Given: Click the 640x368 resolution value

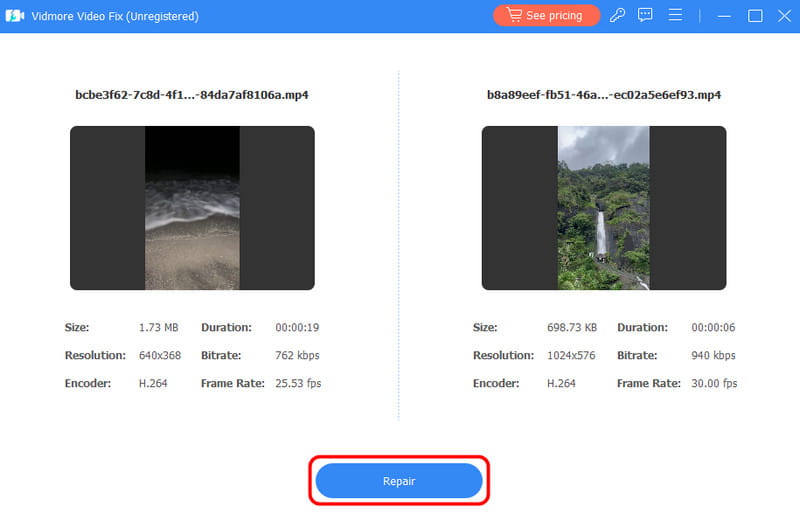Looking at the screenshot, I should tap(161, 355).
